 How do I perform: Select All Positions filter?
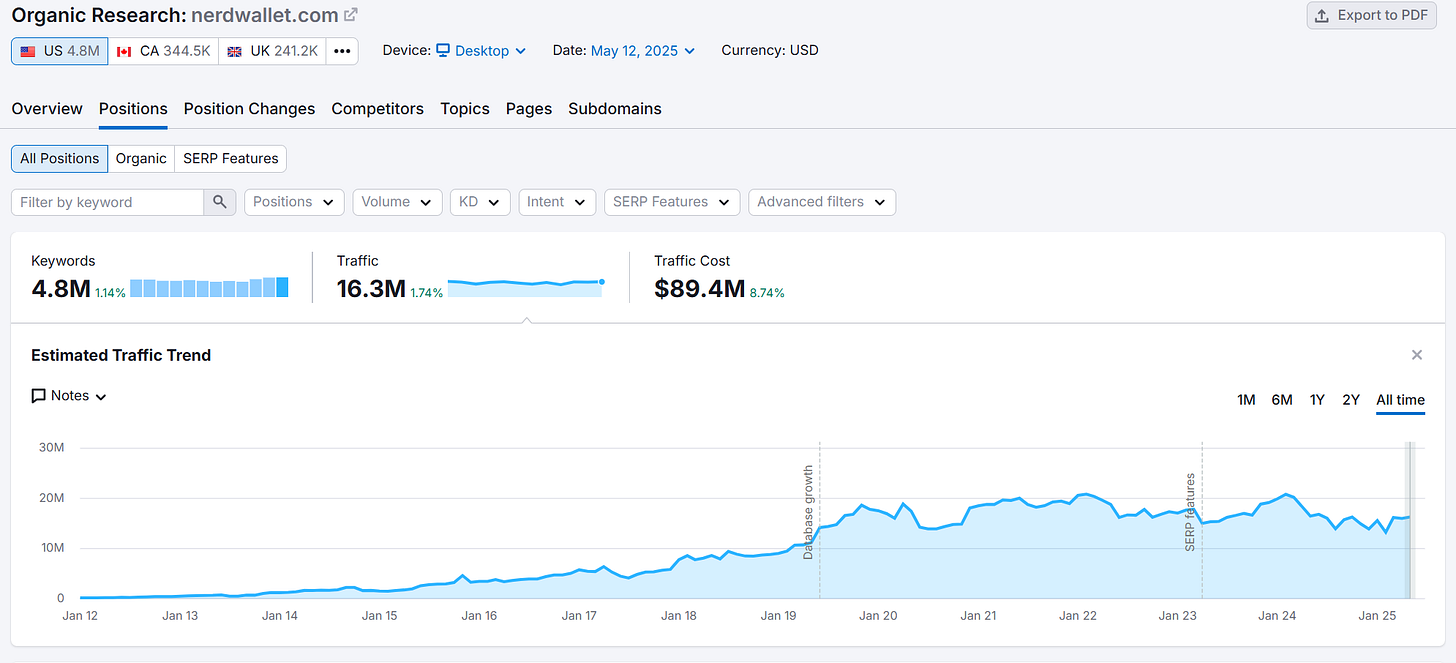click(x=60, y=158)
